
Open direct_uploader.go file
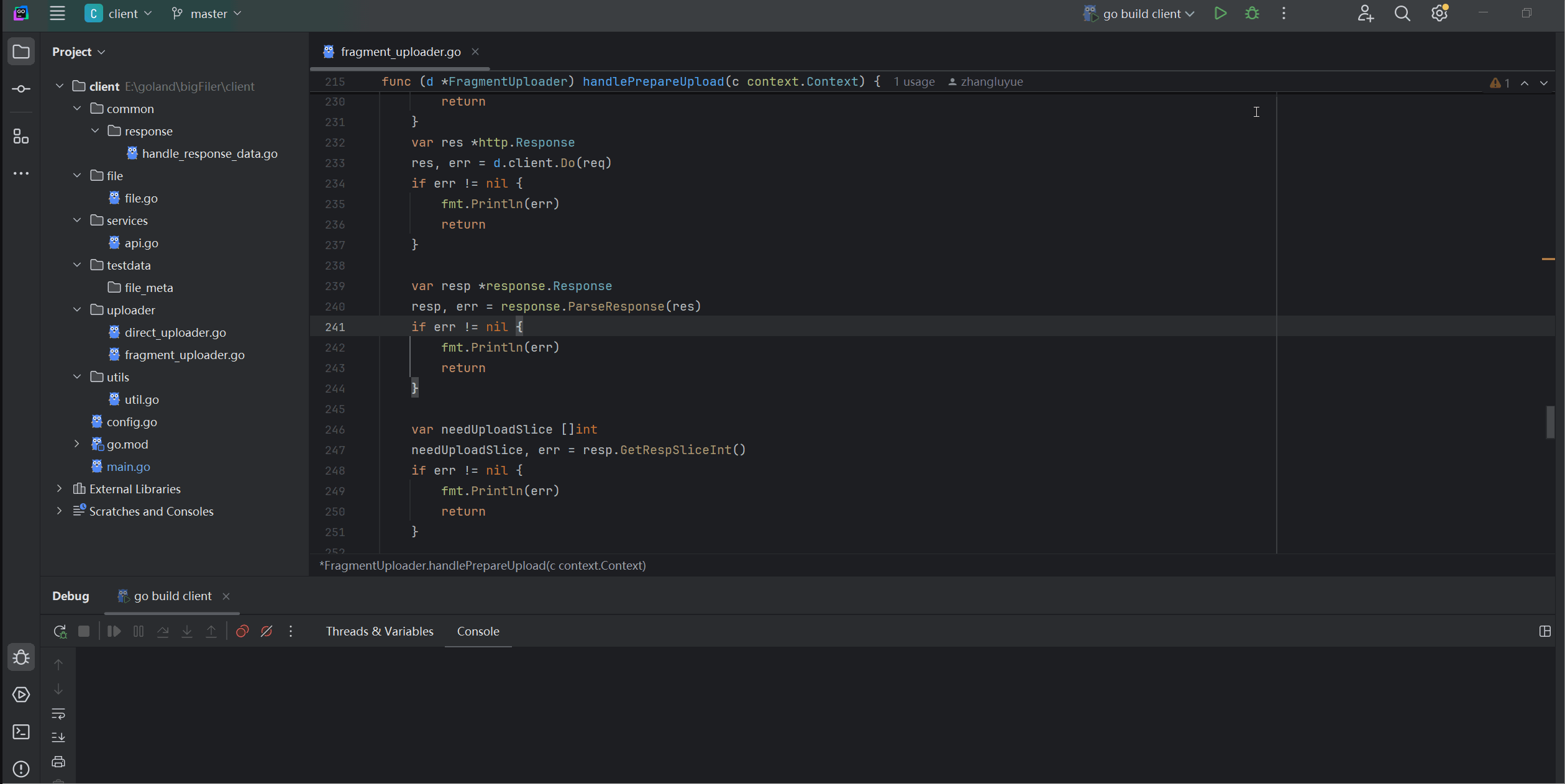175,332
